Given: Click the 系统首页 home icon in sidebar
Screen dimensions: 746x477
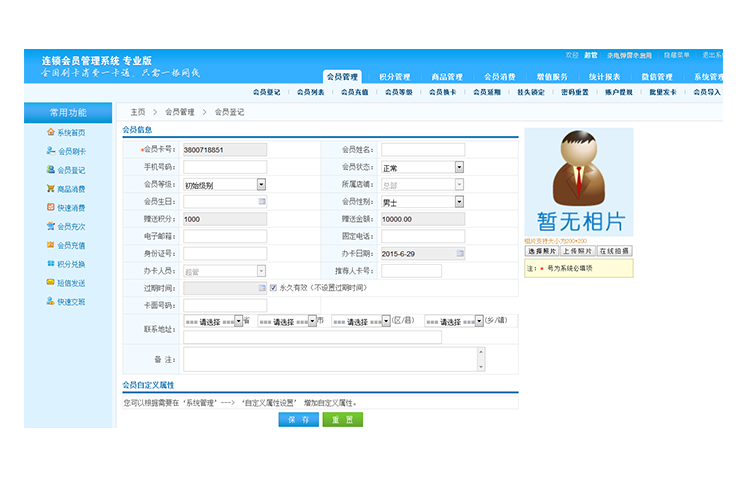Looking at the screenshot, I should tap(51, 132).
